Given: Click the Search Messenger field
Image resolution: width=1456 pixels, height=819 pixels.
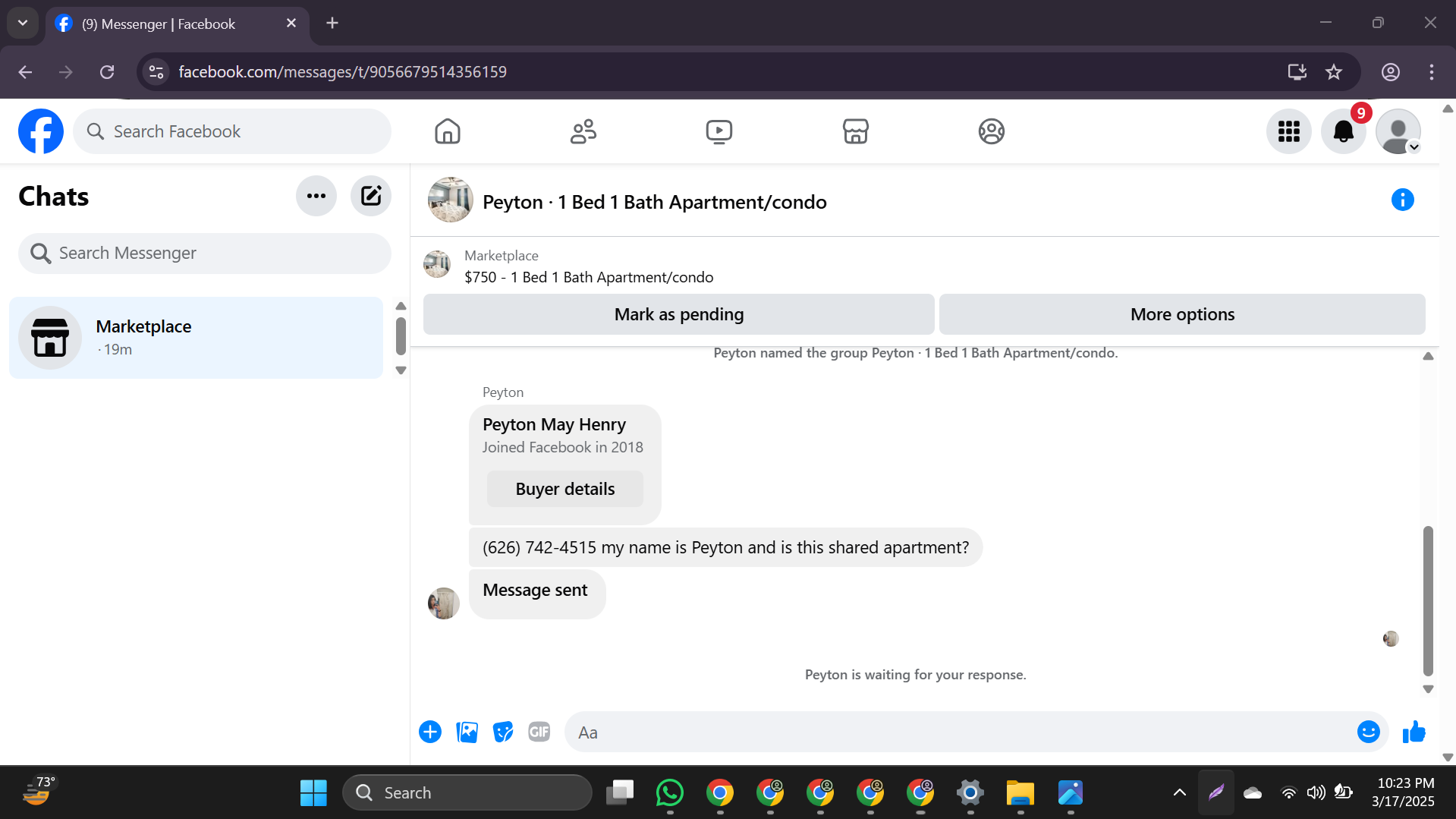Looking at the screenshot, I should coord(205,253).
